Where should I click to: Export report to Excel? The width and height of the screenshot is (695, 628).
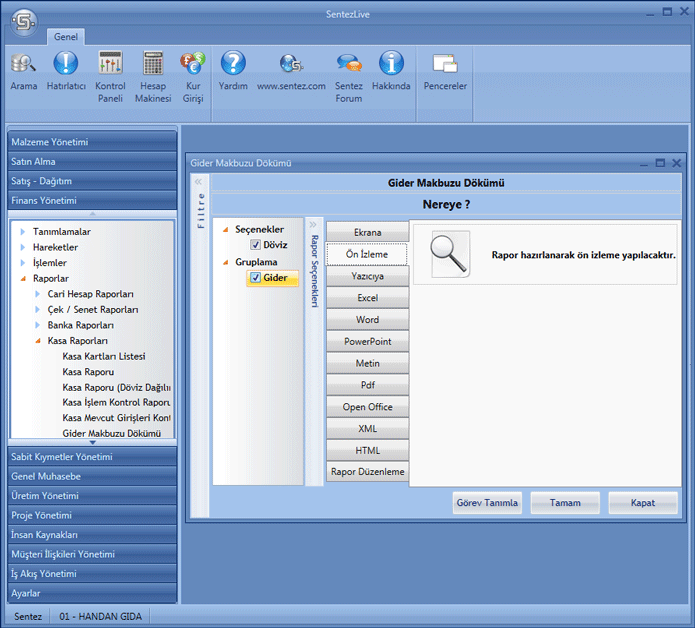[367, 298]
